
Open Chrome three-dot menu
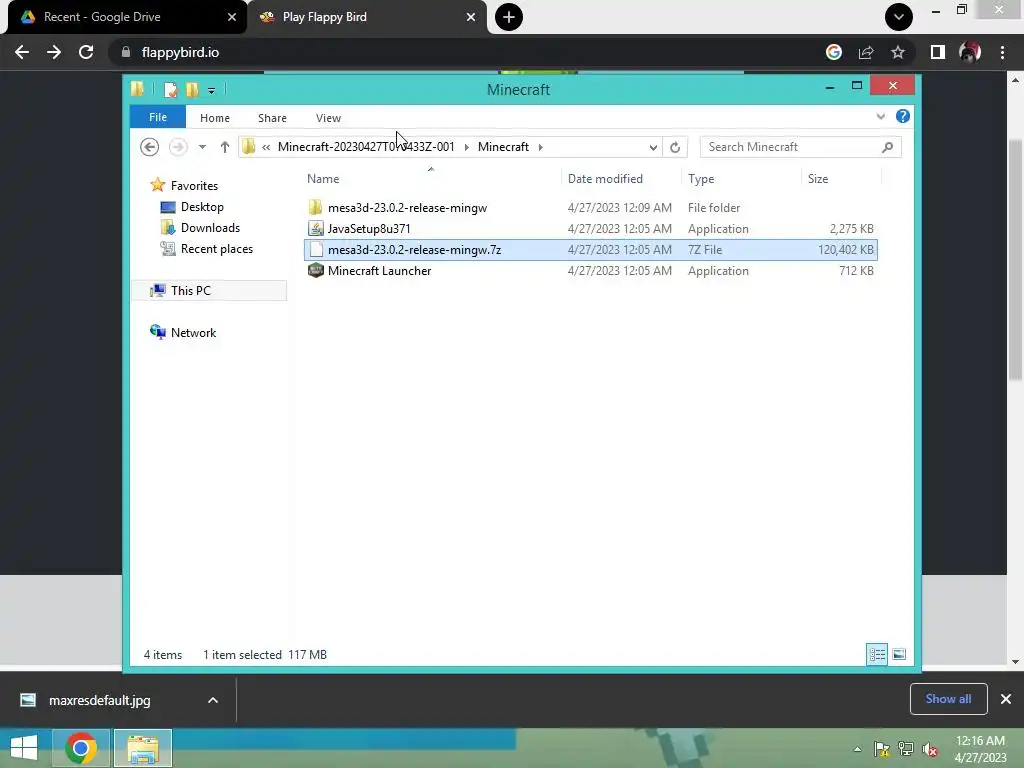pyautogui.click(x=1002, y=52)
